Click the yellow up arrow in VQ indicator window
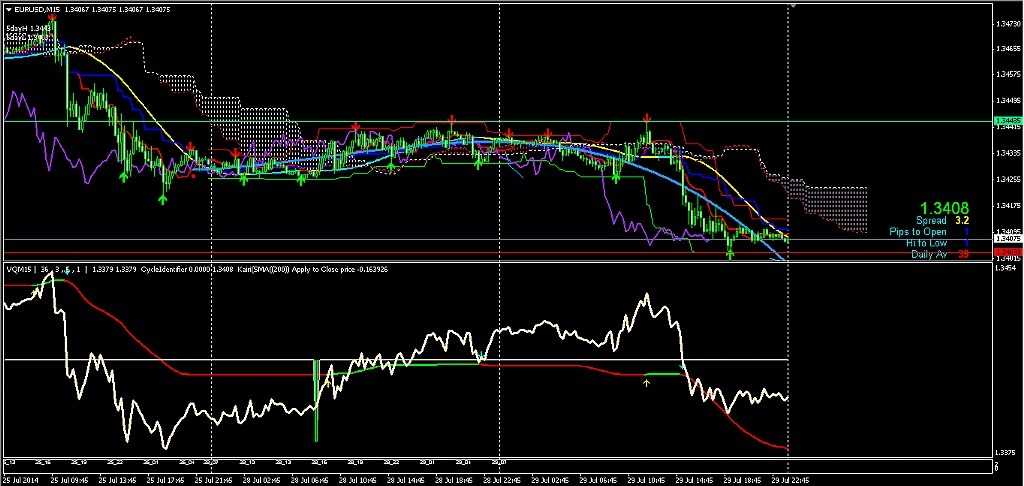 (x=646, y=383)
